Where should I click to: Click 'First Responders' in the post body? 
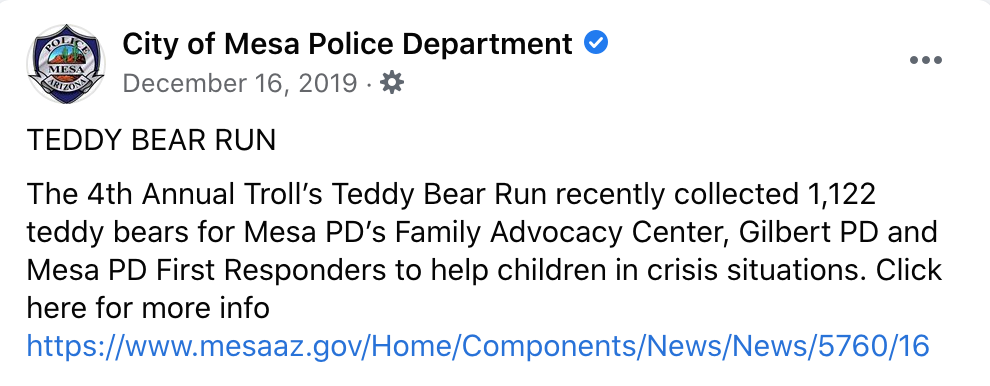click(x=278, y=271)
